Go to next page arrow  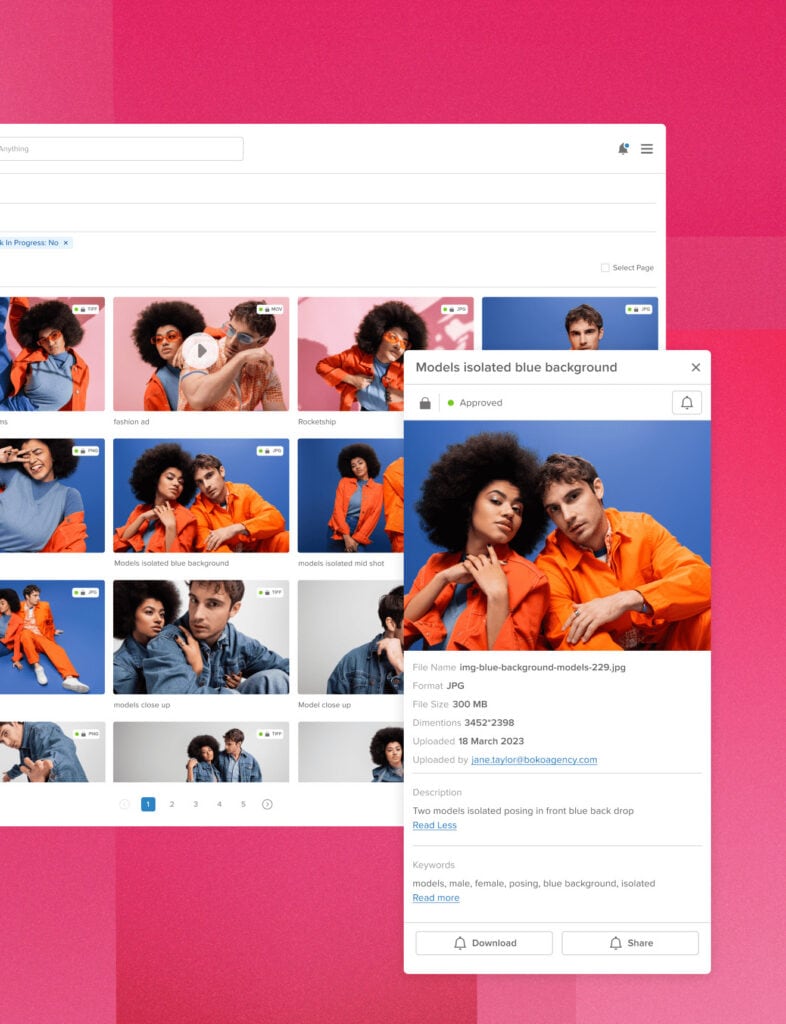(x=267, y=804)
